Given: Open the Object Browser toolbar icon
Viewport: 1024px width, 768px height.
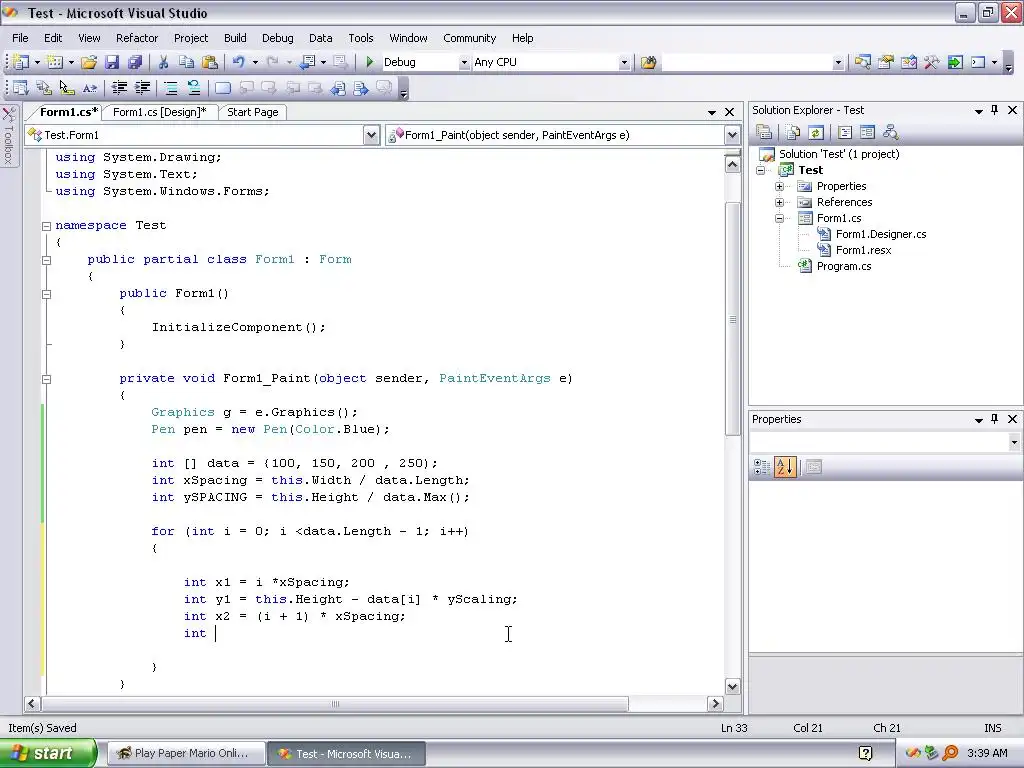Looking at the screenshot, I should click(908, 62).
